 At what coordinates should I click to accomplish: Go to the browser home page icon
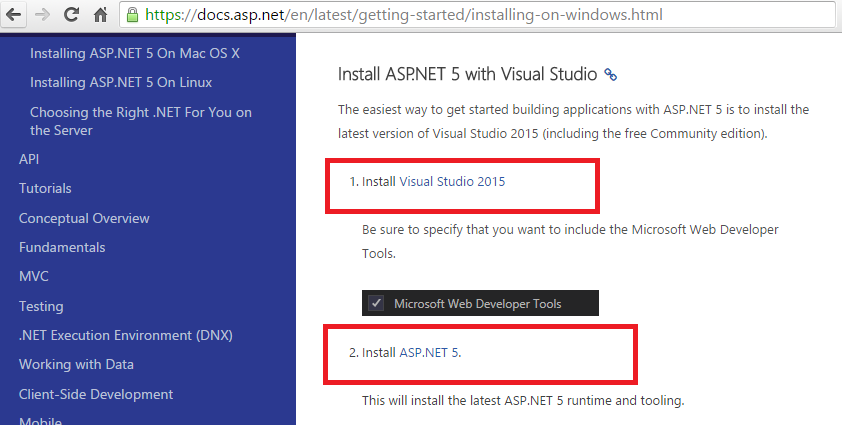[100, 16]
